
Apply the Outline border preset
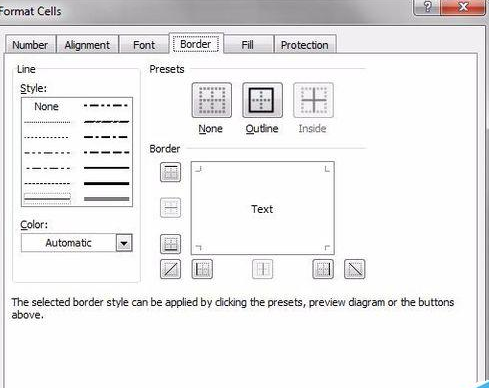tap(262, 100)
